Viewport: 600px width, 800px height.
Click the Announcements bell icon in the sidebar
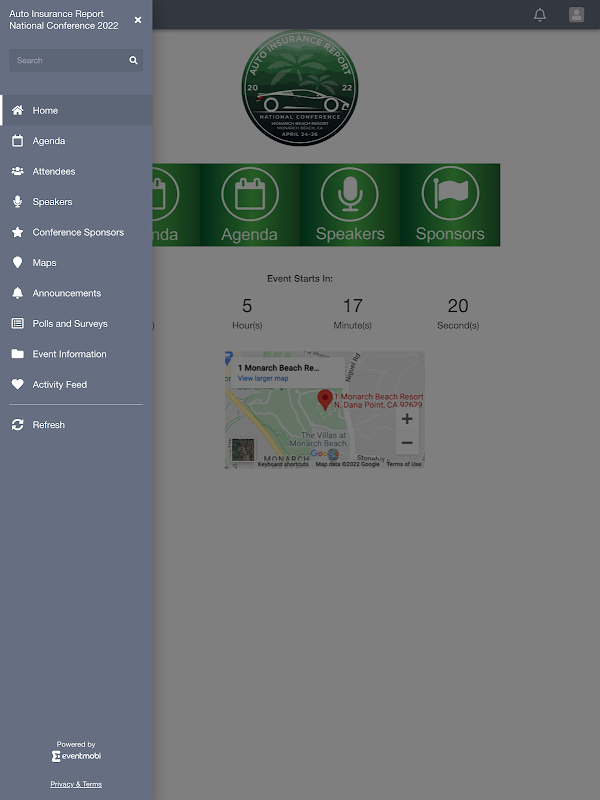pos(17,293)
